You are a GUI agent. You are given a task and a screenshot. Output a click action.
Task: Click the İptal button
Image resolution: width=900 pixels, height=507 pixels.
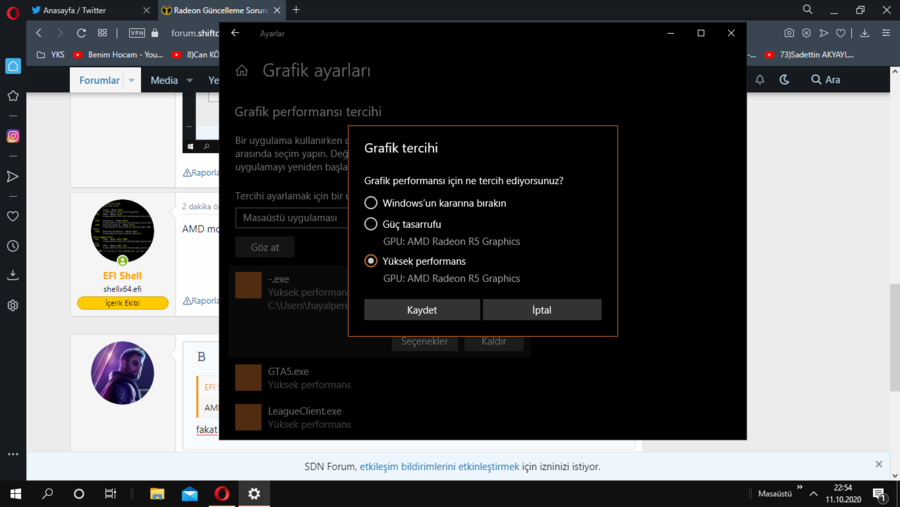coord(542,309)
